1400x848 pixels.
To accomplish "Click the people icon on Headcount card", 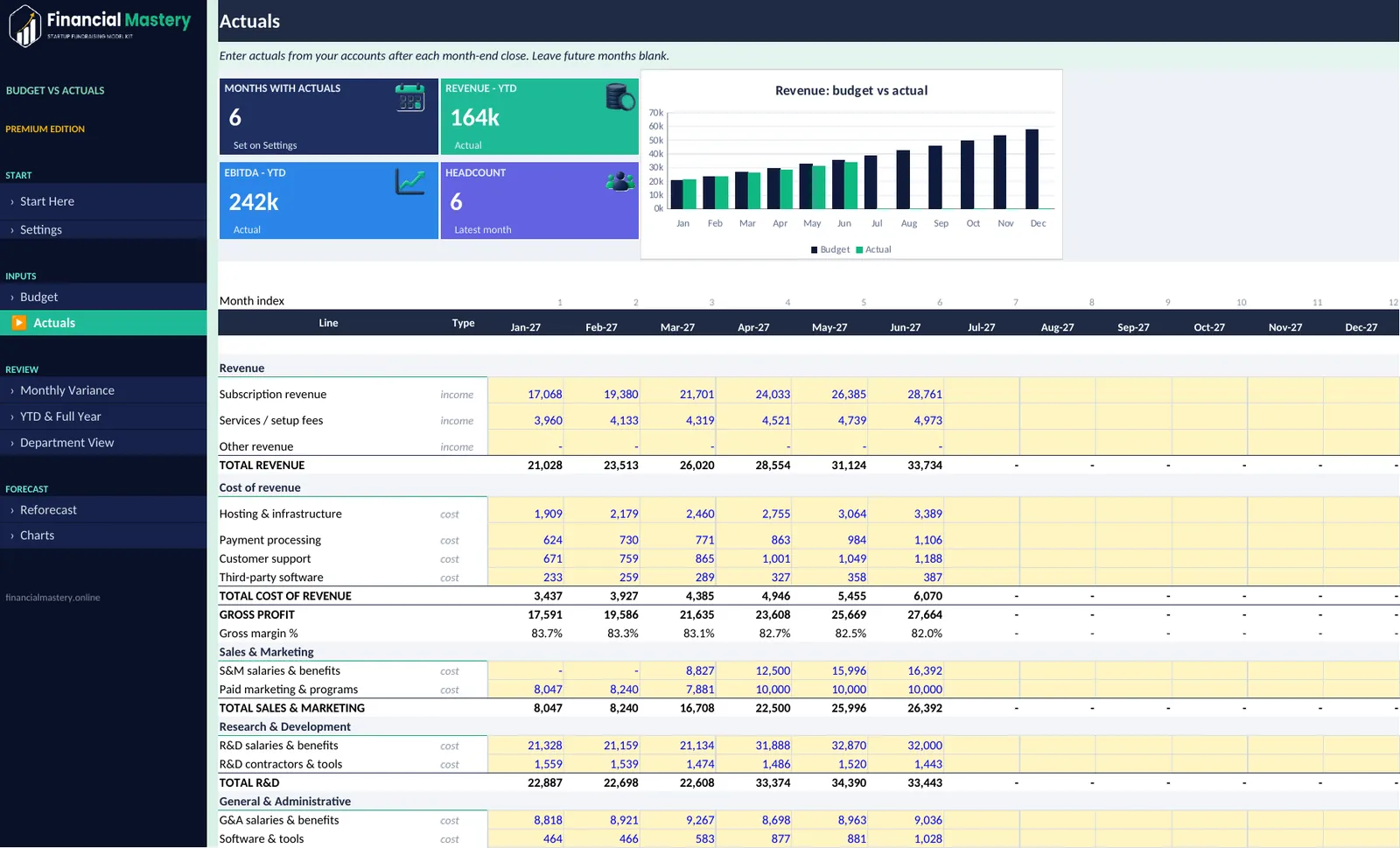I will [x=620, y=181].
